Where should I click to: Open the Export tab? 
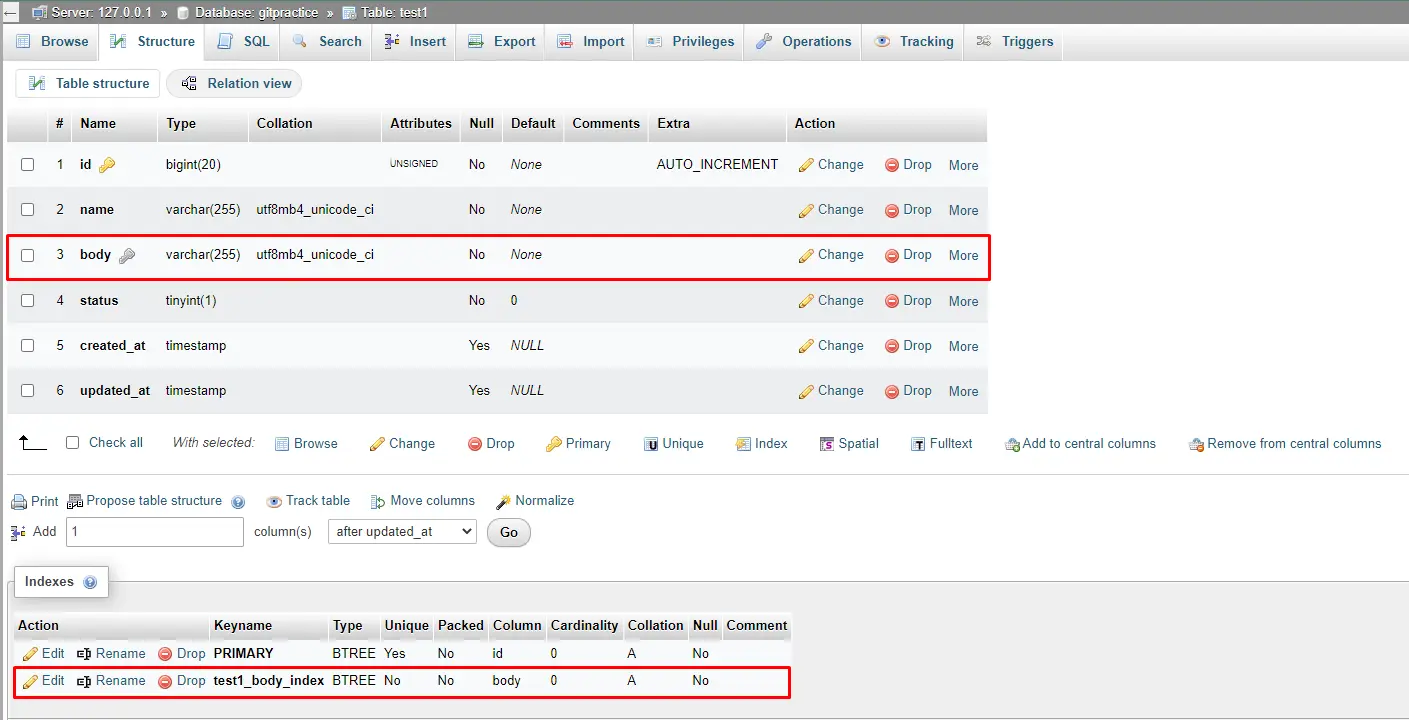point(502,41)
